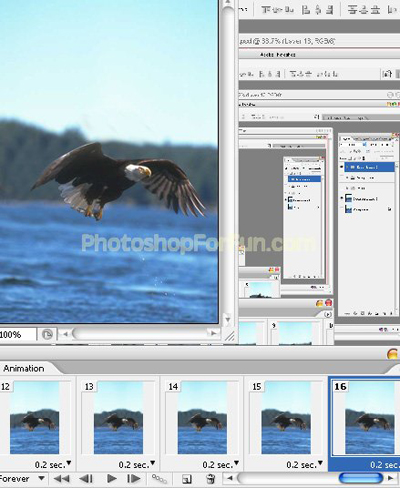Duplicate the selected animation frame
Screen dimensions: 400x488
[187, 479]
